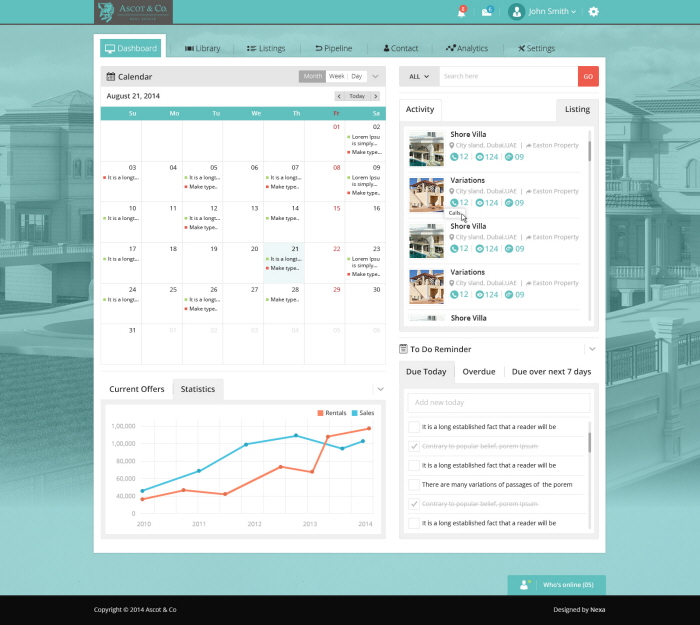The image size is (700, 625).
Task: Open the notifications bell icon
Action: coord(461,12)
